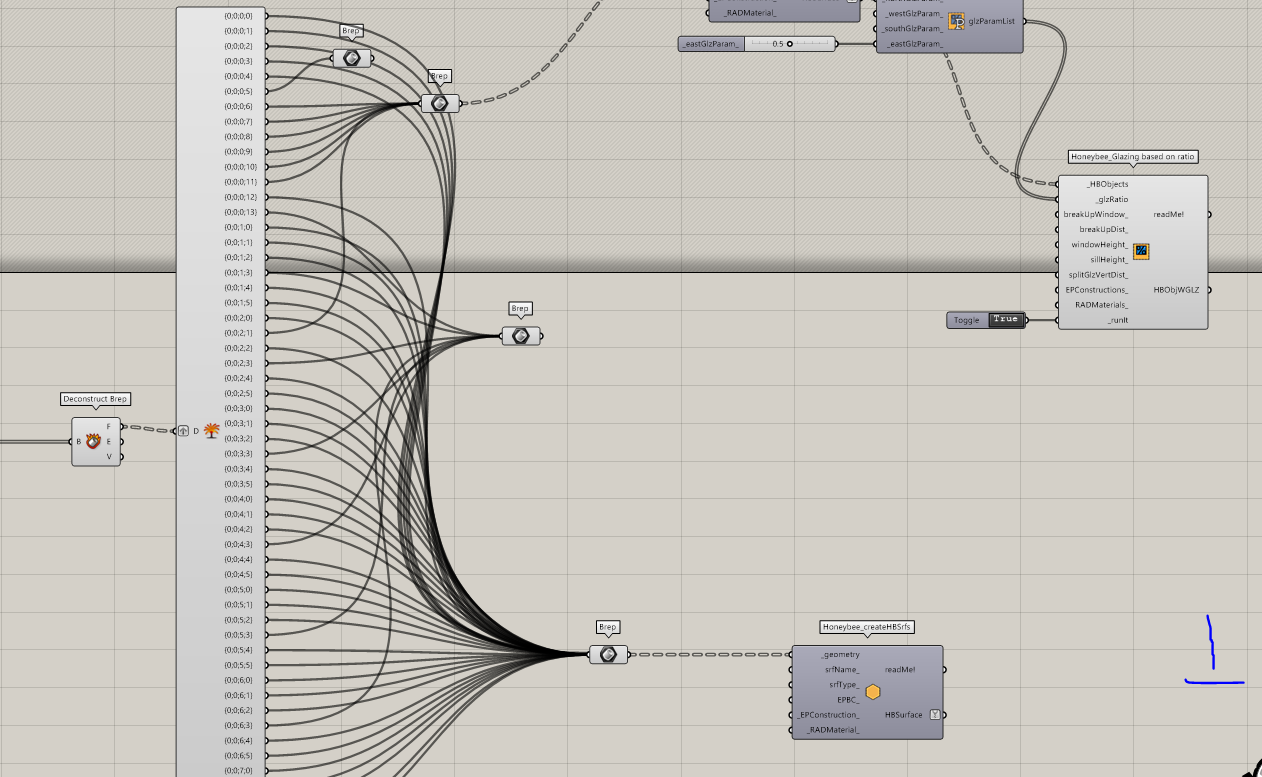This screenshot has width=1262, height=777.
Task: Click the graft arrow icon on input D
Action: pos(184,431)
